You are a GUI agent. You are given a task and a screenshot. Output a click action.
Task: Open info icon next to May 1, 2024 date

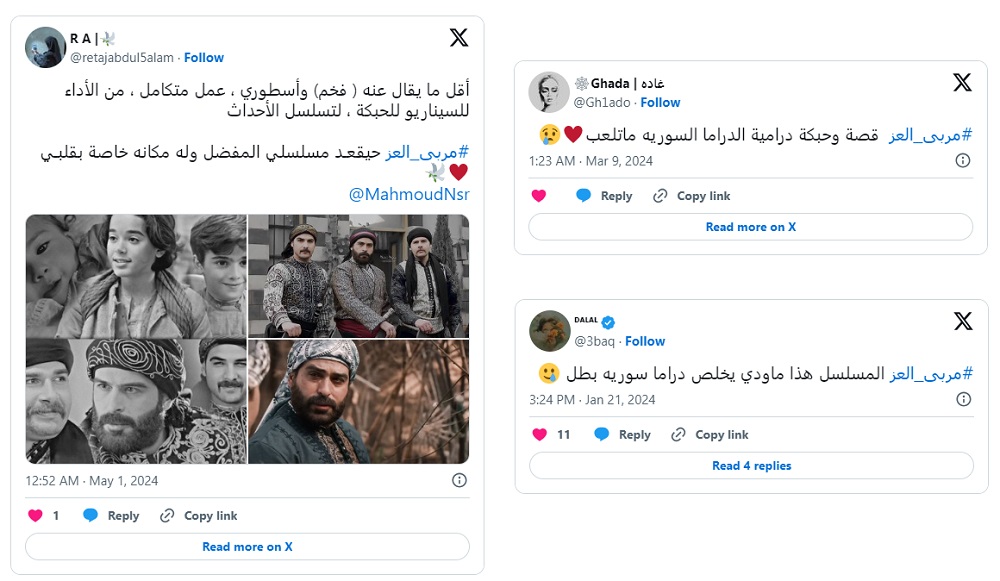pyautogui.click(x=459, y=480)
